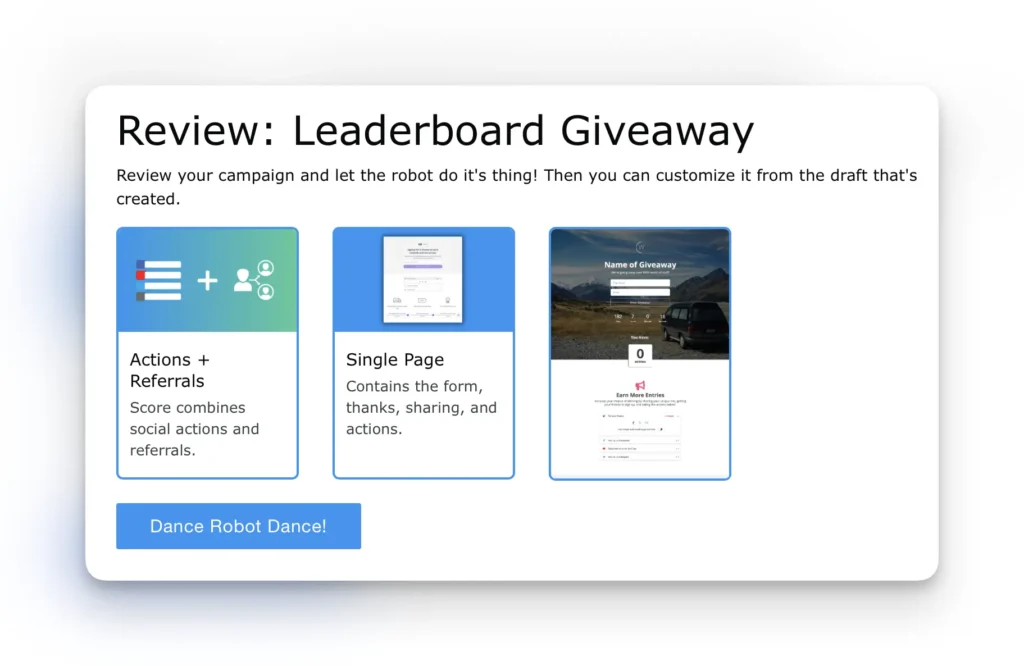This screenshot has width=1024, height=666.
Task: Select the Actions + Referrals card
Action: 208,353
